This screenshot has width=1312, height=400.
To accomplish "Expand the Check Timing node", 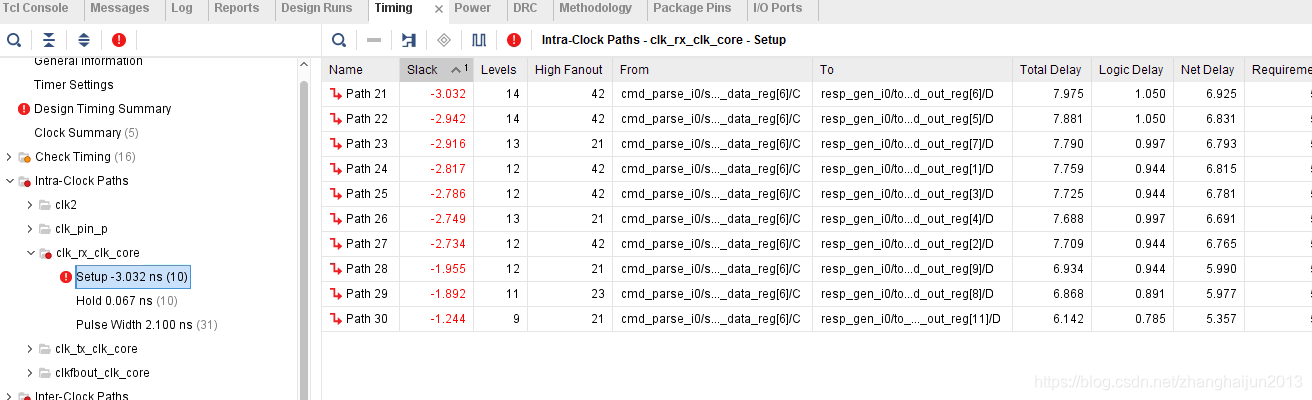I will pos(9,157).
